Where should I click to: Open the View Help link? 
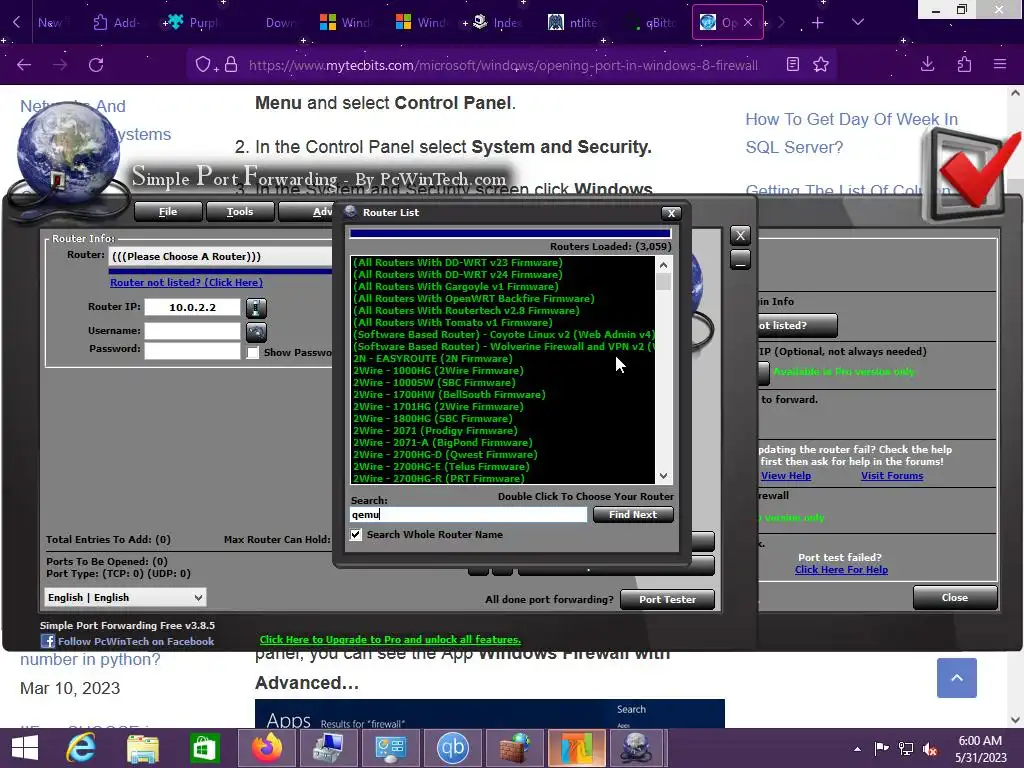pos(786,476)
